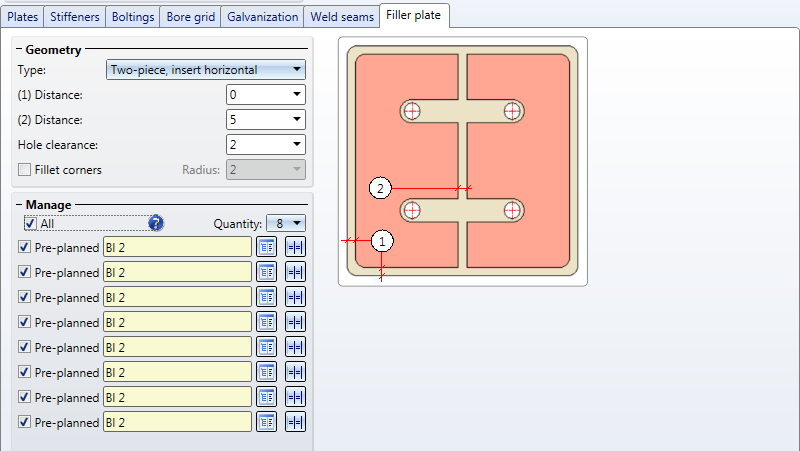
Task: Click the first BI 2 input field
Action: [x=177, y=247]
